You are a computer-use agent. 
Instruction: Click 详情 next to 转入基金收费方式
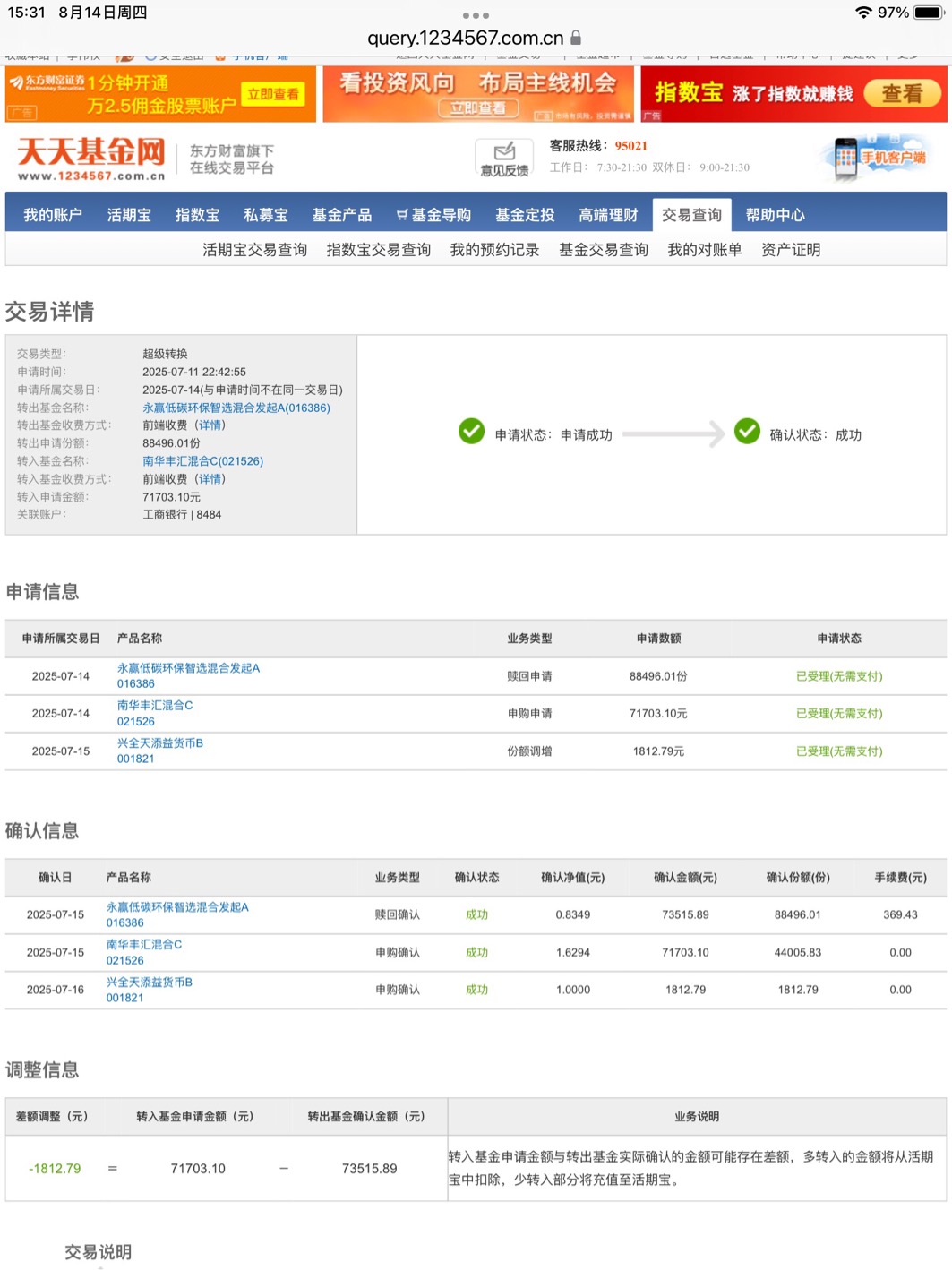(x=210, y=479)
